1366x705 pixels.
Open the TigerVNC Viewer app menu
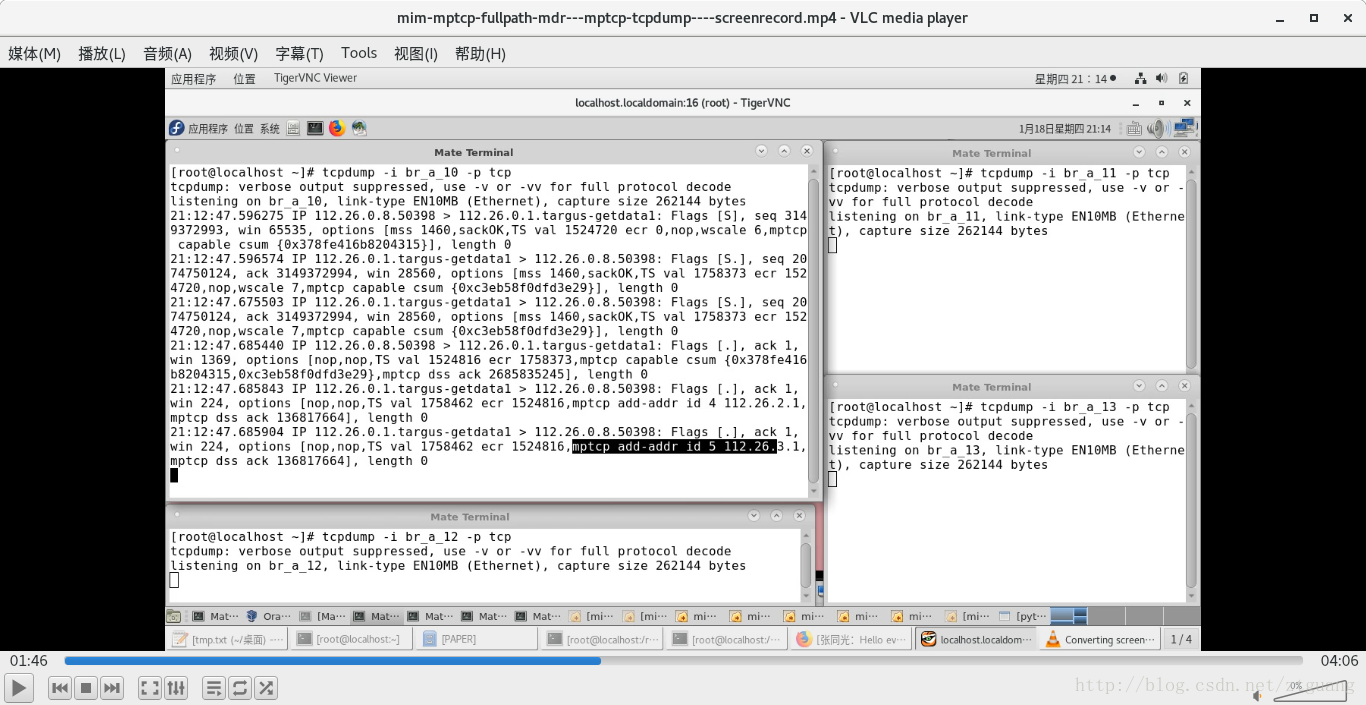(315, 78)
